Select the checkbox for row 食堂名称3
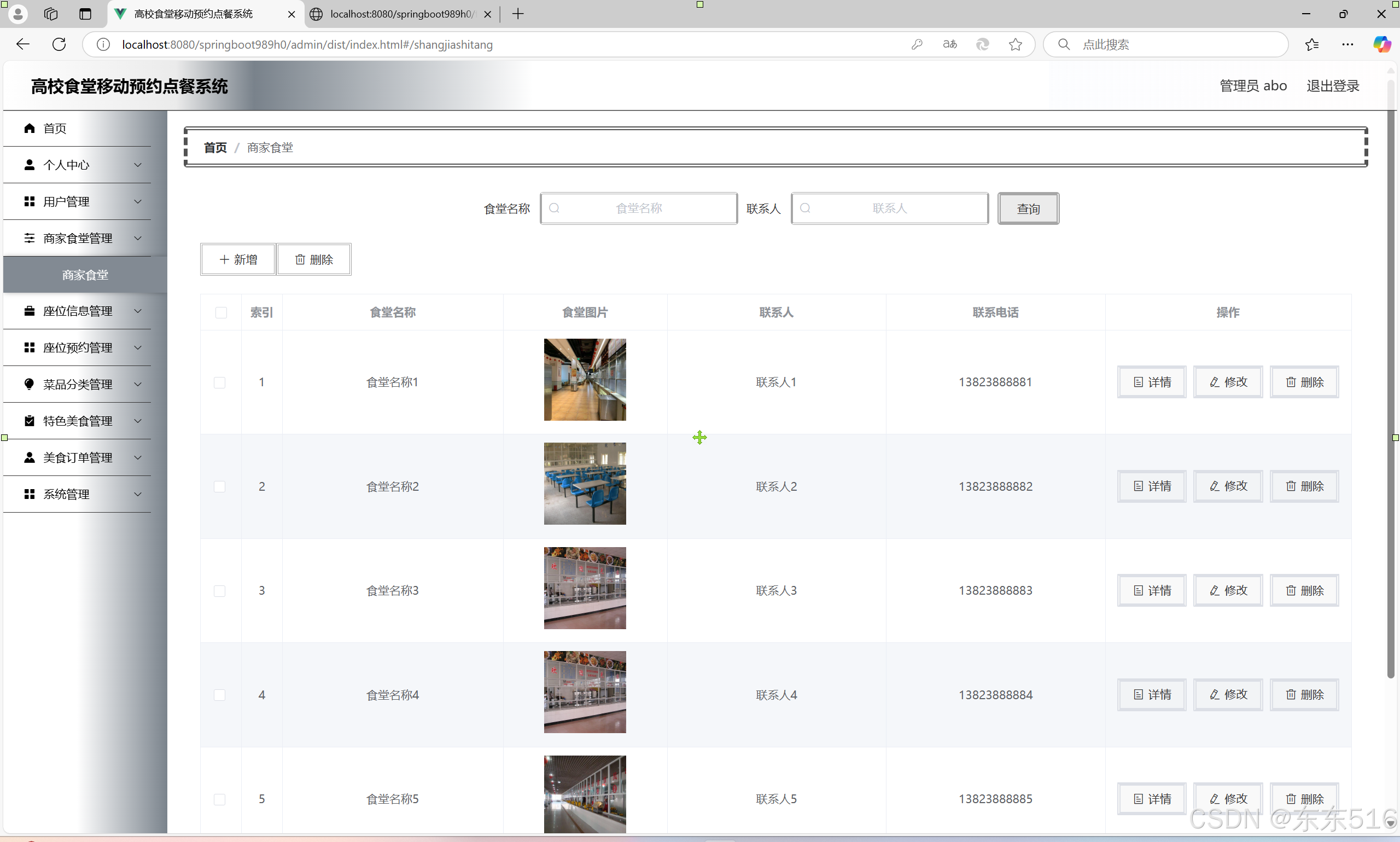The height and width of the screenshot is (842, 1400). coord(219,591)
